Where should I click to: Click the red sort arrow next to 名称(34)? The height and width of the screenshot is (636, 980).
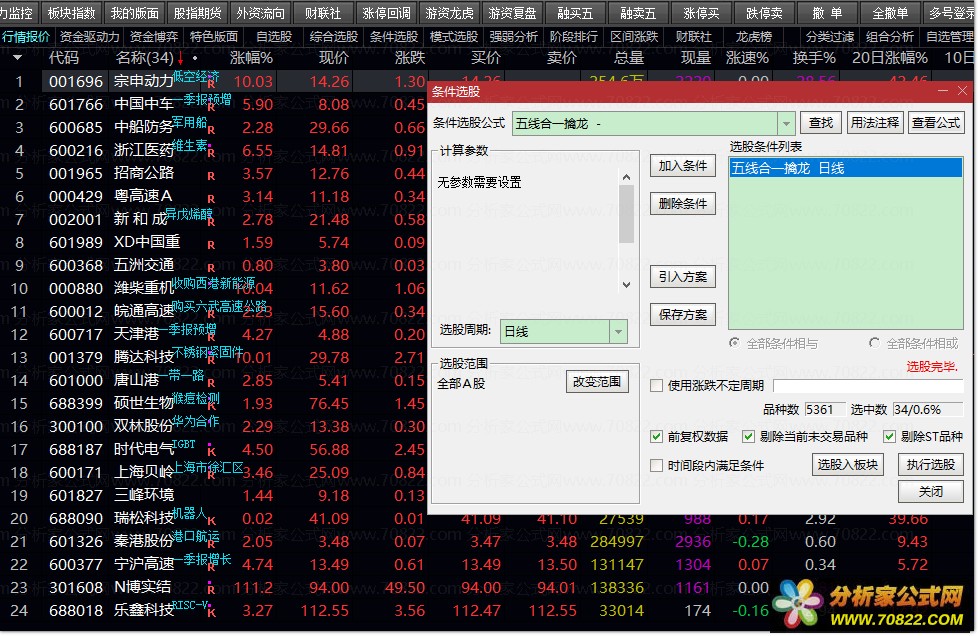[181, 59]
